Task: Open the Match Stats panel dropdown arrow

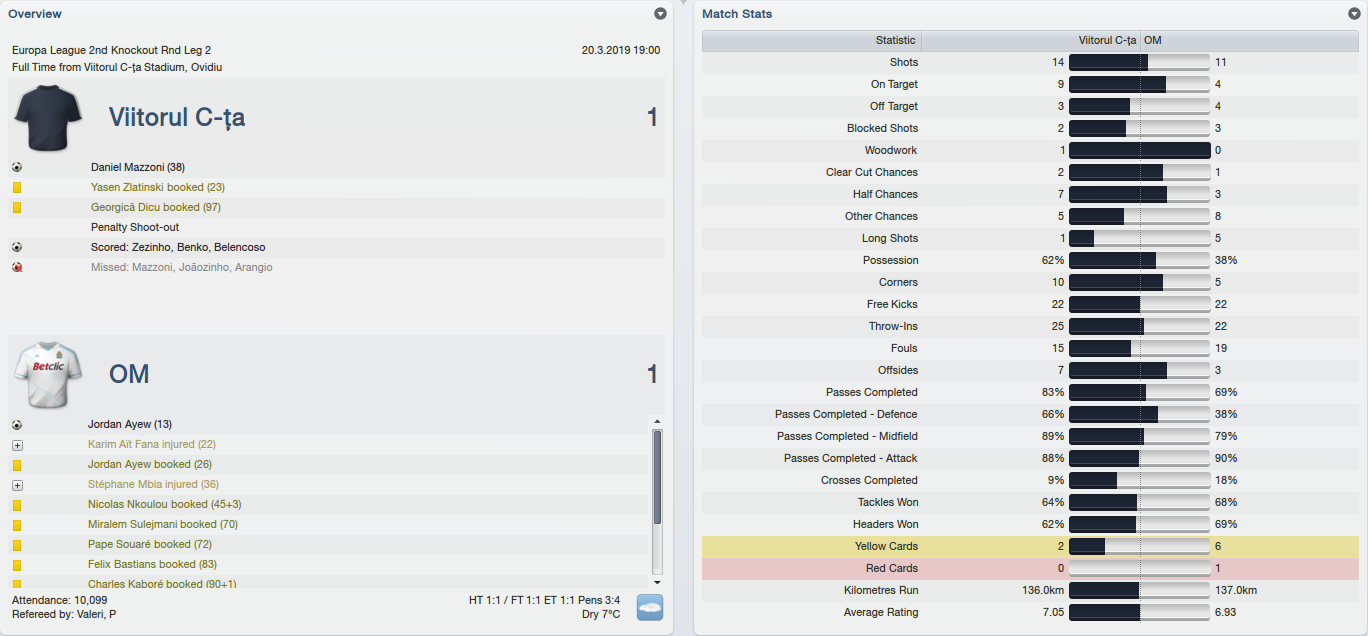Action: (x=1354, y=14)
